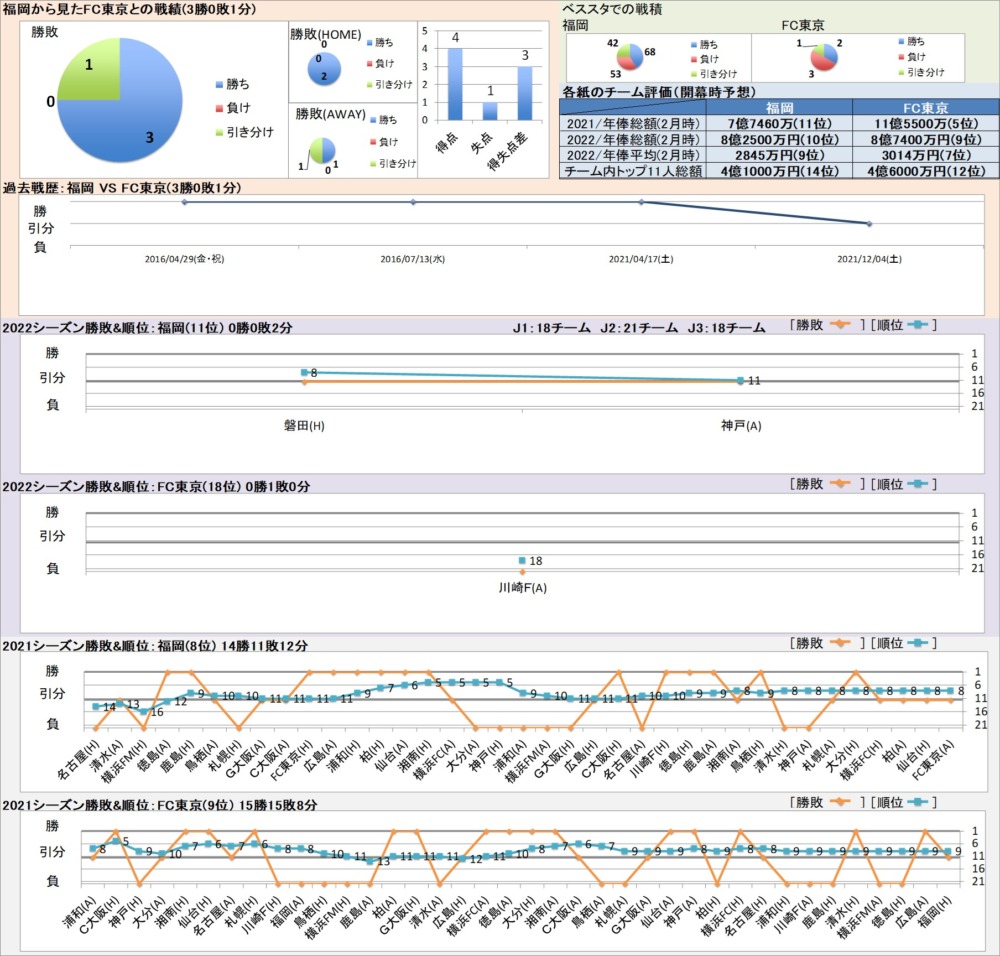Select the 負け red legend swatch beside the main pie
The width and height of the screenshot is (1000, 956).
(x=219, y=108)
